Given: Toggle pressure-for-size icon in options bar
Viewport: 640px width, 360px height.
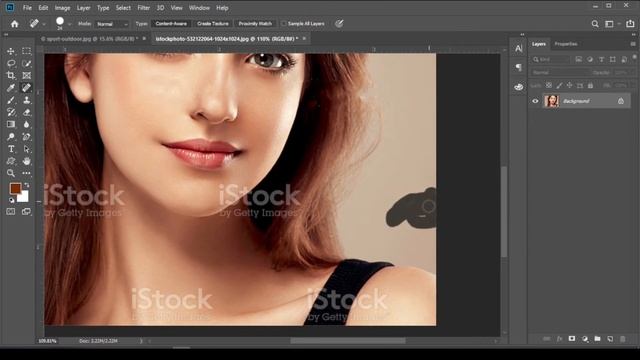Looking at the screenshot, I should pos(339,24).
